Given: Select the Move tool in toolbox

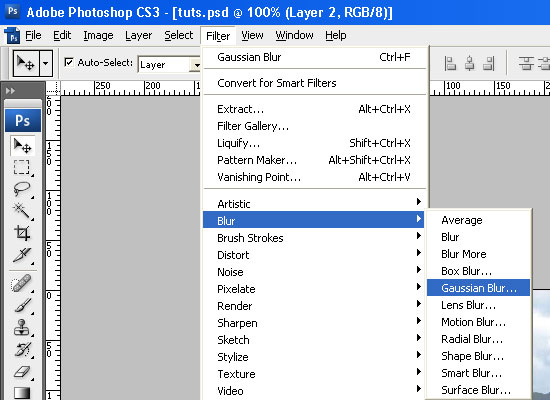Looking at the screenshot, I should pos(22,145).
